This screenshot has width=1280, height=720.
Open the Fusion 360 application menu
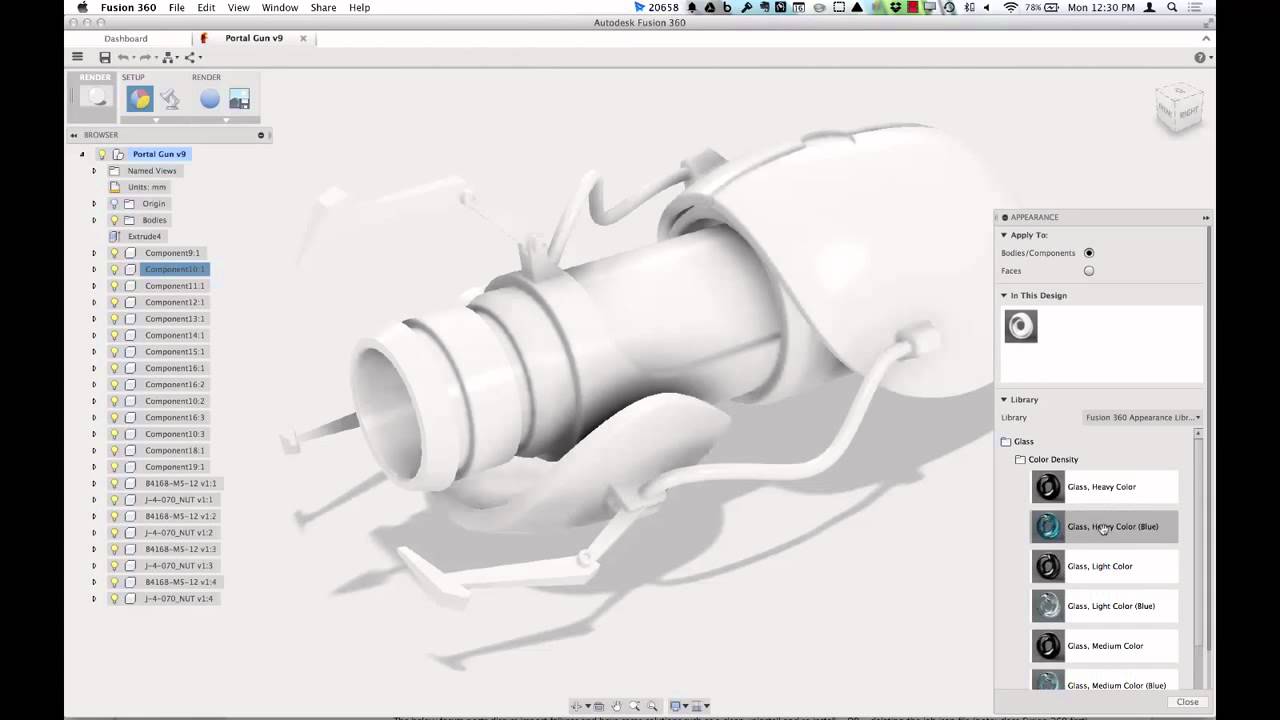click(128, 7)
